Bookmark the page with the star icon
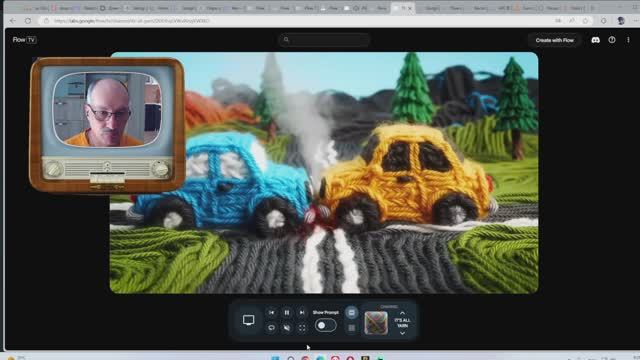Screen dimensions: 640x360 [x=586, y=21]
